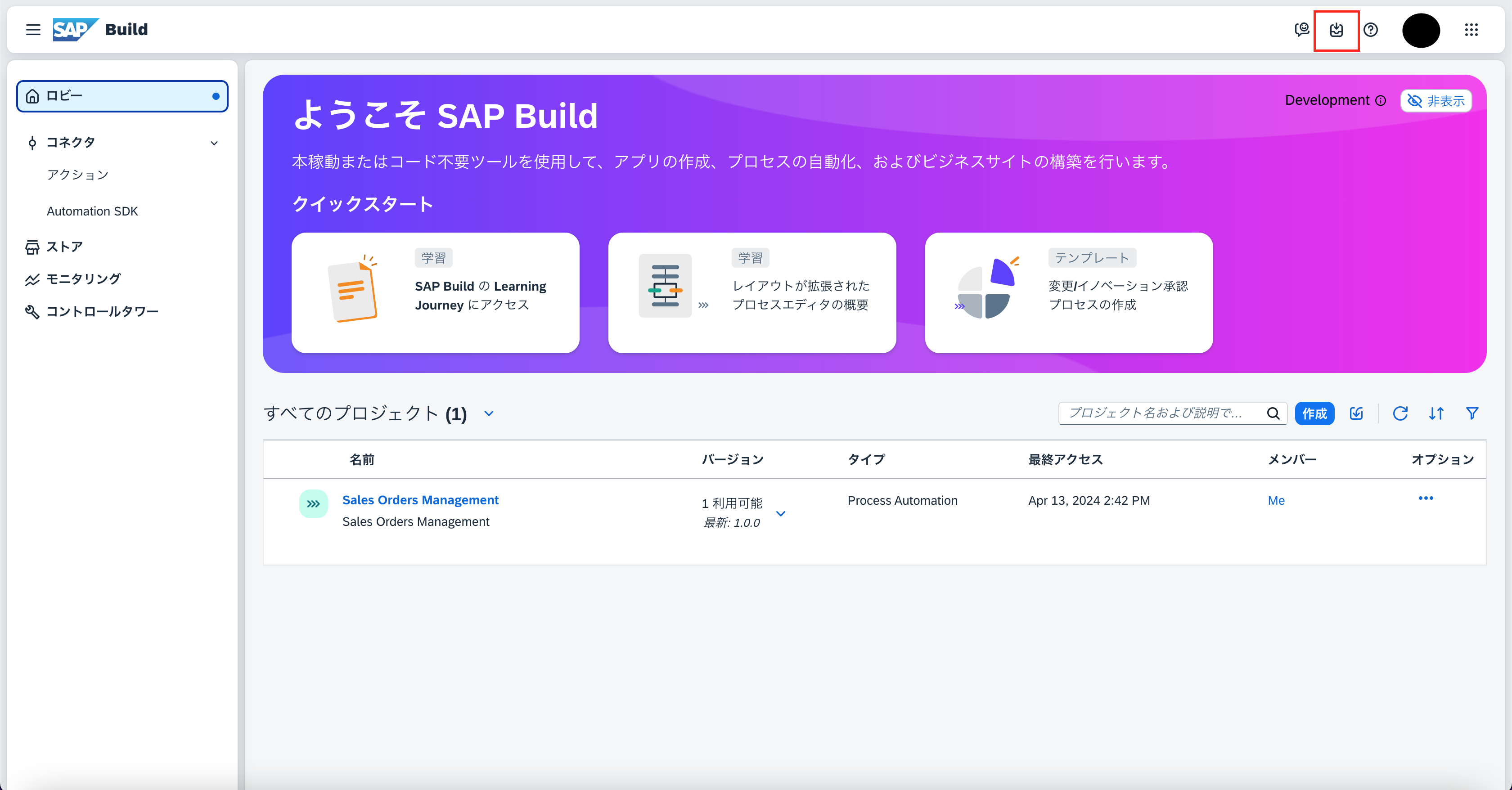Select モニタリング in the sidebar
This screenshot has width=1512, height=790.
(83, 279)
